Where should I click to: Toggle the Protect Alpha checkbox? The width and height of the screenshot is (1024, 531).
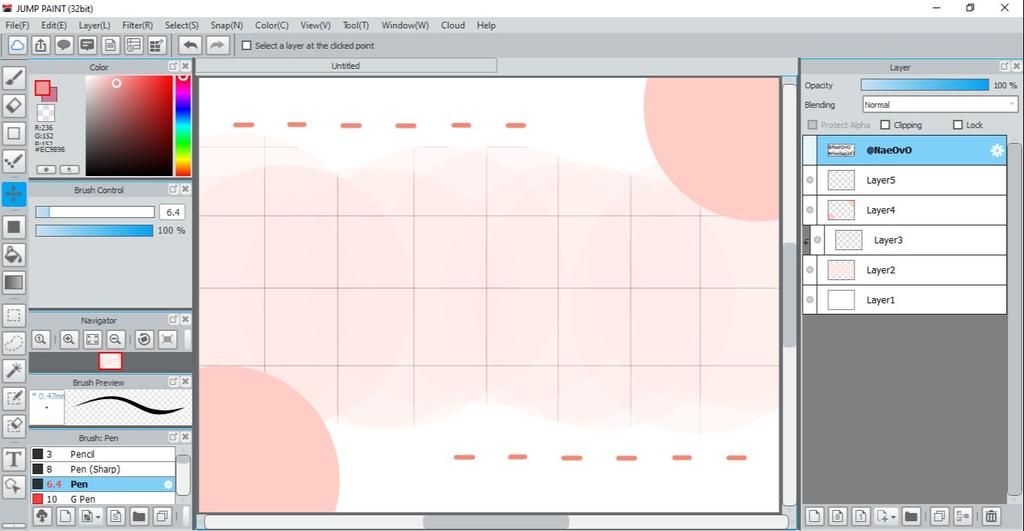click(812, 125)
